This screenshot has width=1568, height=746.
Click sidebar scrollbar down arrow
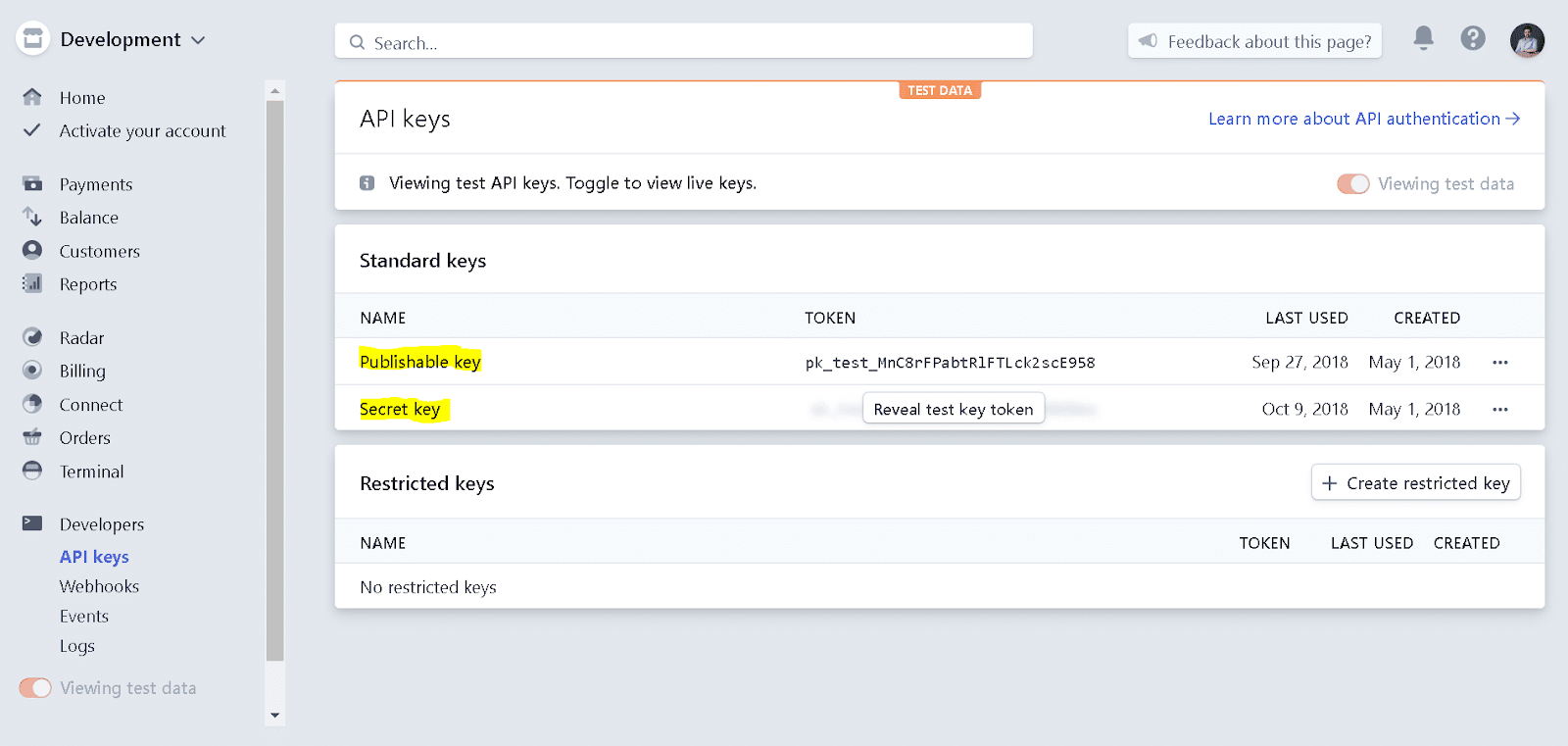275,716
